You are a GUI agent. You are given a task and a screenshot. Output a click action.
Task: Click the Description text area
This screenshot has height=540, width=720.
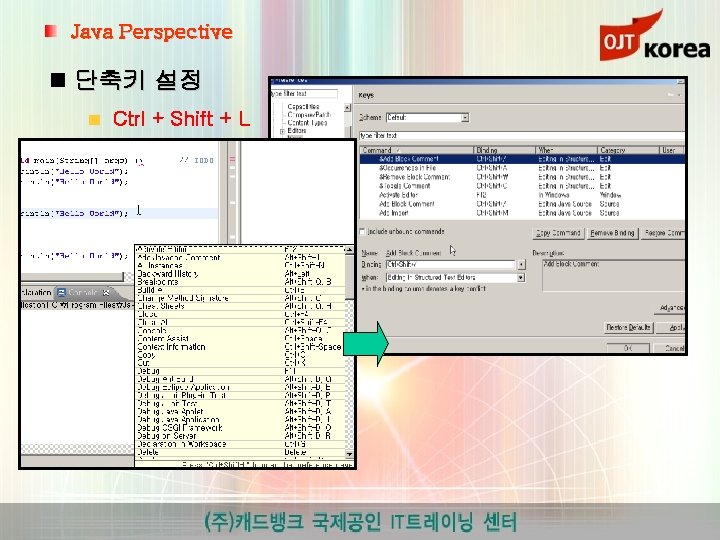click(x=613, y=276)
